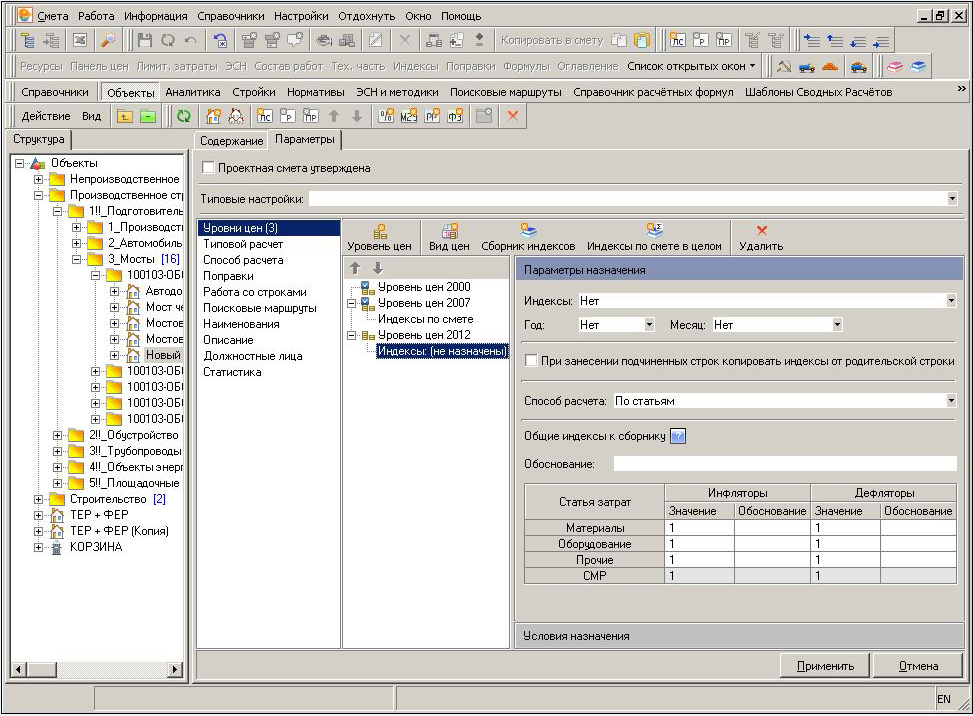
Task: Click the blue books stack icon
Action: point(918,66)
